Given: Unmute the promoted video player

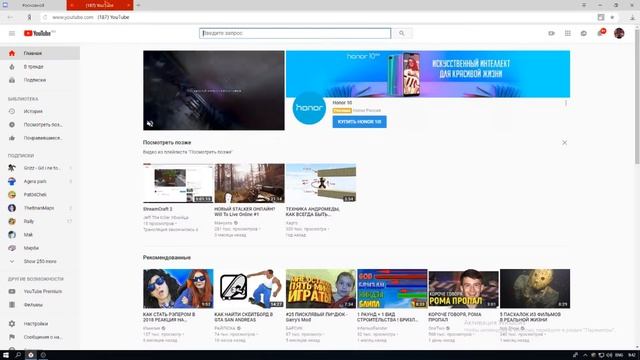Looking at the screenshot, I should point(150,124).
